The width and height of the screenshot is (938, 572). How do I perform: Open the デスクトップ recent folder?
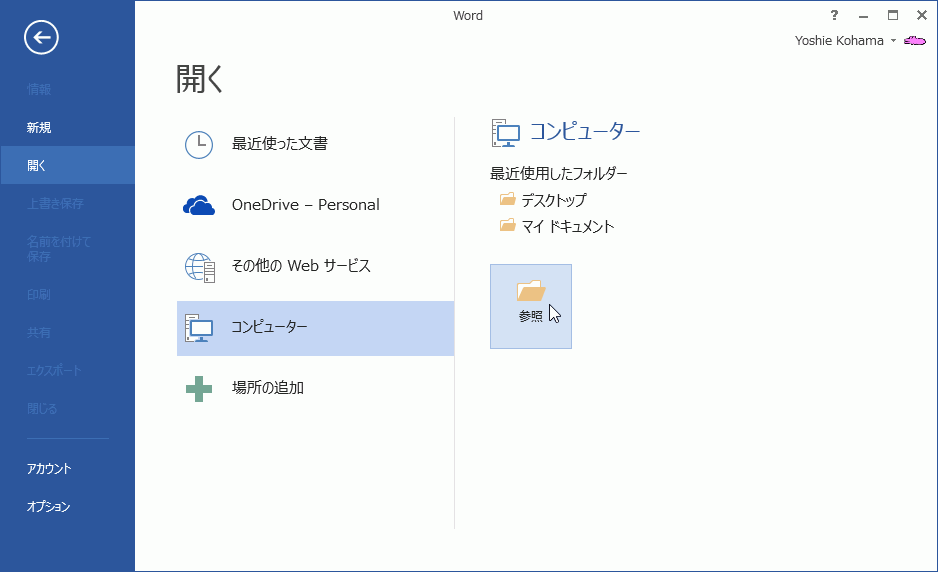click(553, 200)
